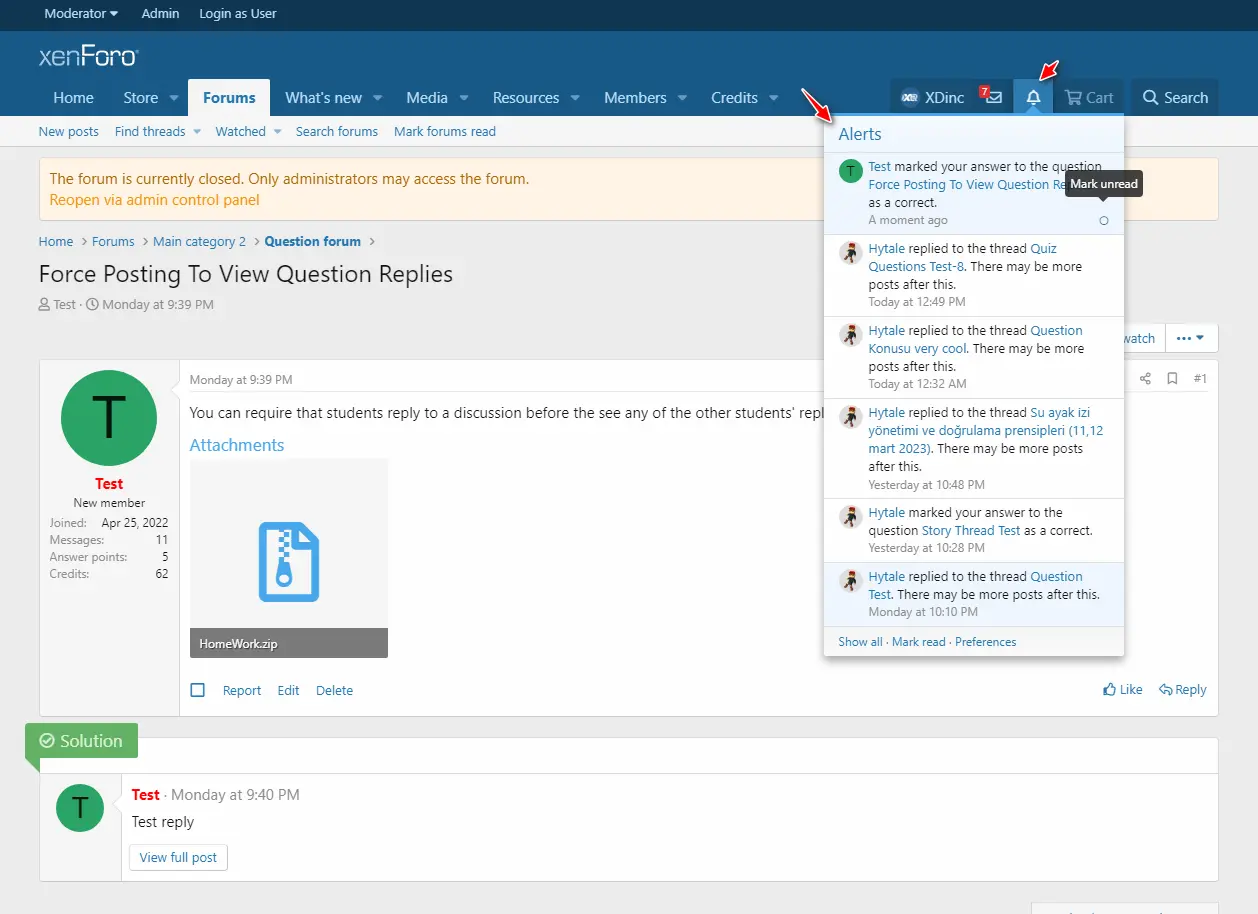This screenshot has width=1258, height=914.
Task: Tick the post selection checkbox beside Report
Action: [x=198, y=690]
